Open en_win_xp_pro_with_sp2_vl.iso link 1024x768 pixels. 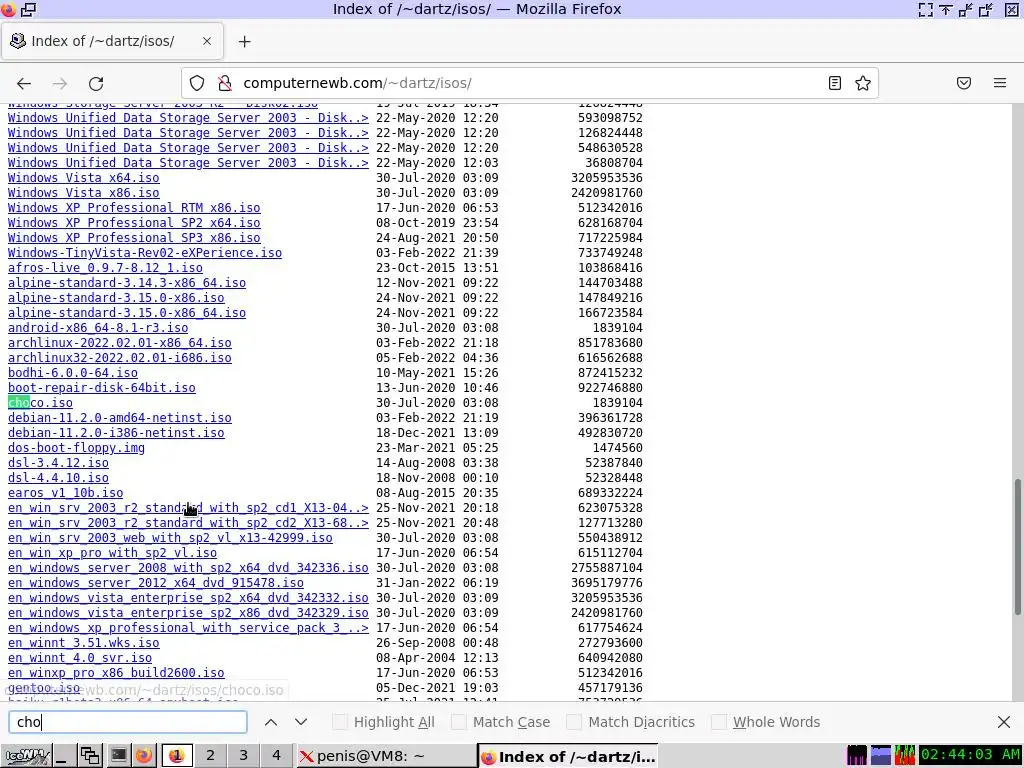pyautogui.click(x=112, y=553)
